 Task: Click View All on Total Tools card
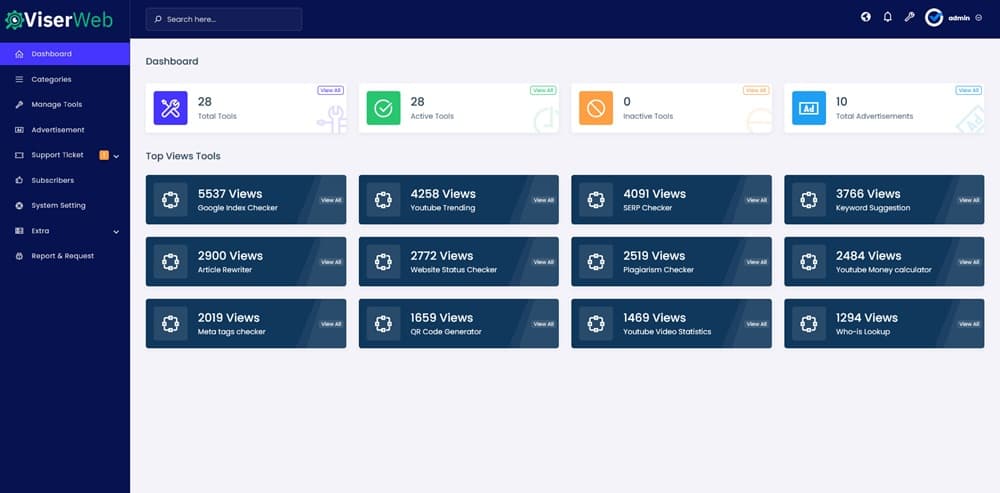tap(330, 90)
